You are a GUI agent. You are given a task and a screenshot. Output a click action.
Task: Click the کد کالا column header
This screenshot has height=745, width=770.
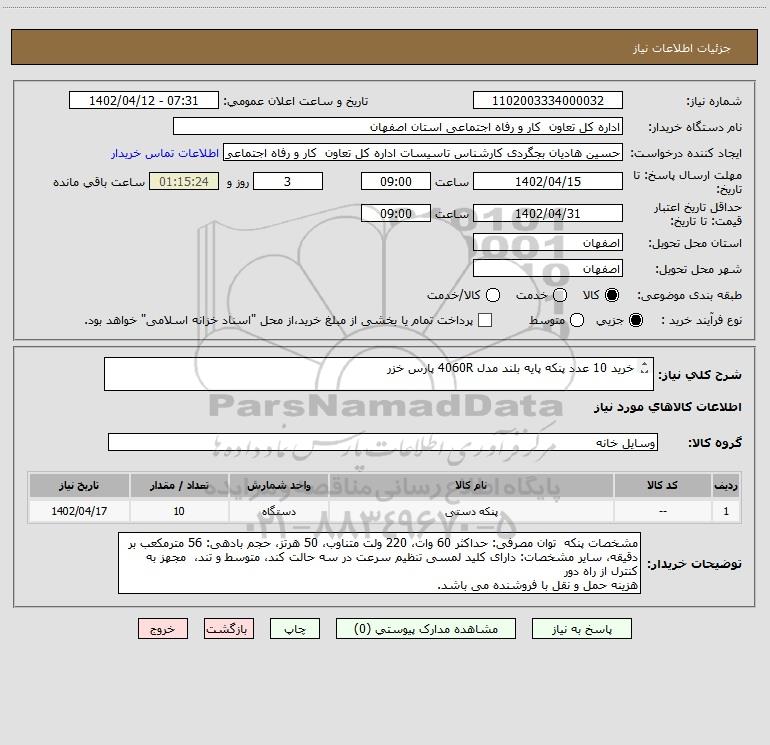tap(662, 485)
